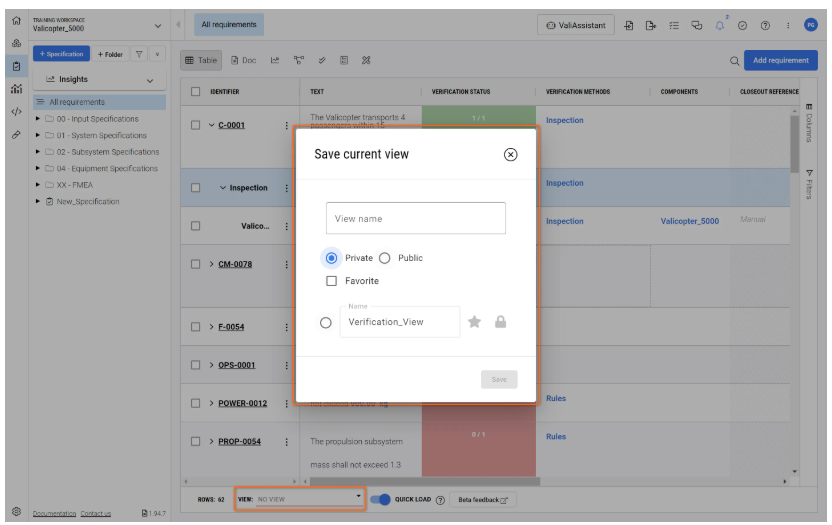
Task: Check the CM-0078 row checkbox
Action: [x=195, y=264]
